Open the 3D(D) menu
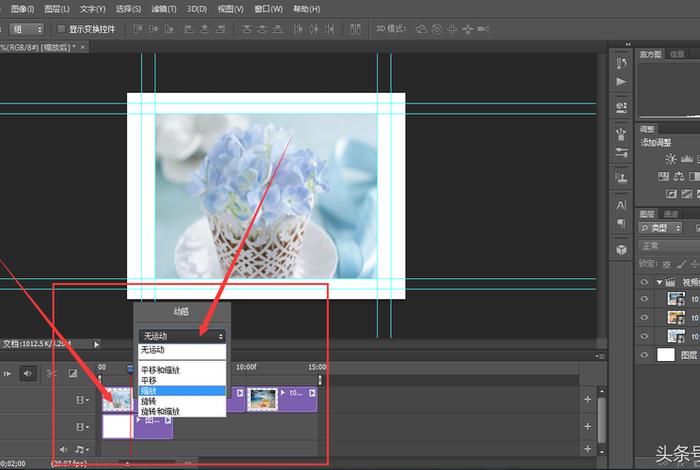 (197, 8)
